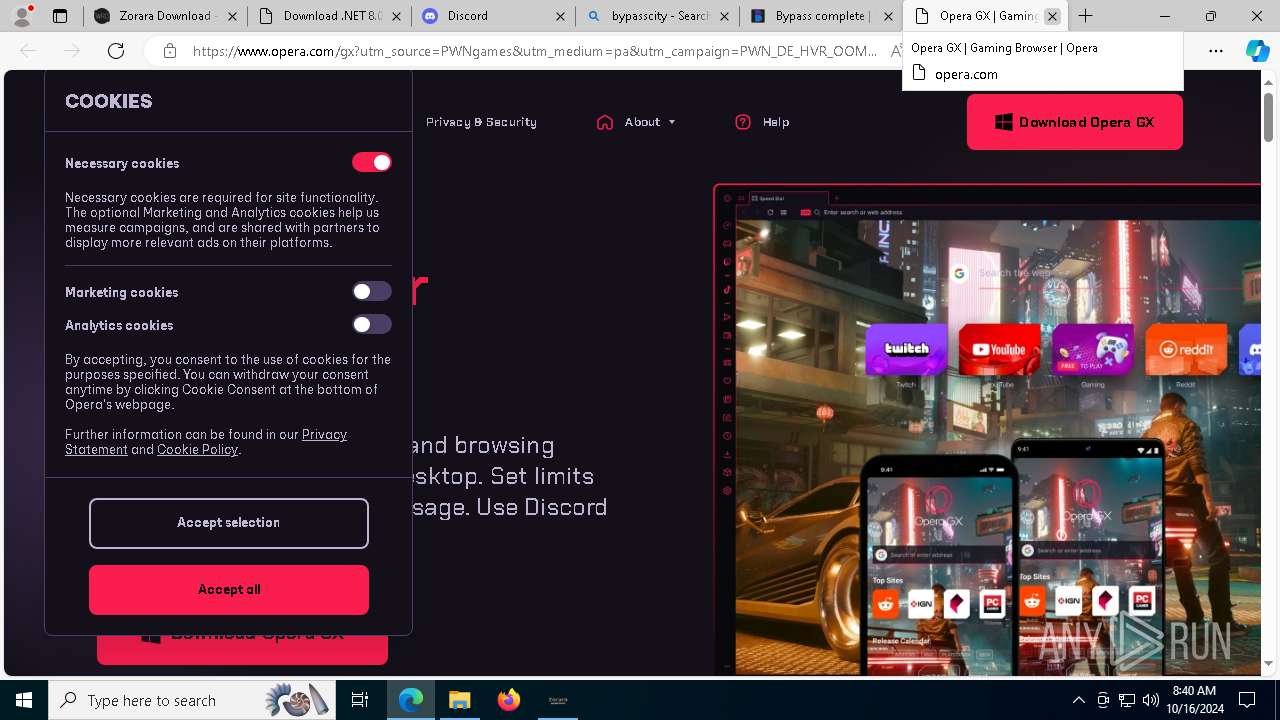This screenshot has height=720, width=1280.
Task: Enable Analytics cookies
Action: tap(372, 324)
